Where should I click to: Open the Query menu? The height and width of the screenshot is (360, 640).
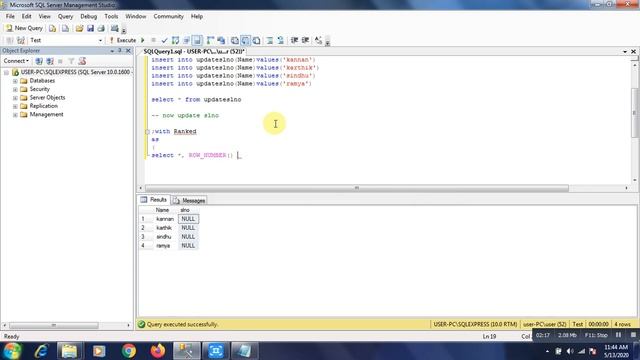coord(65,16)
